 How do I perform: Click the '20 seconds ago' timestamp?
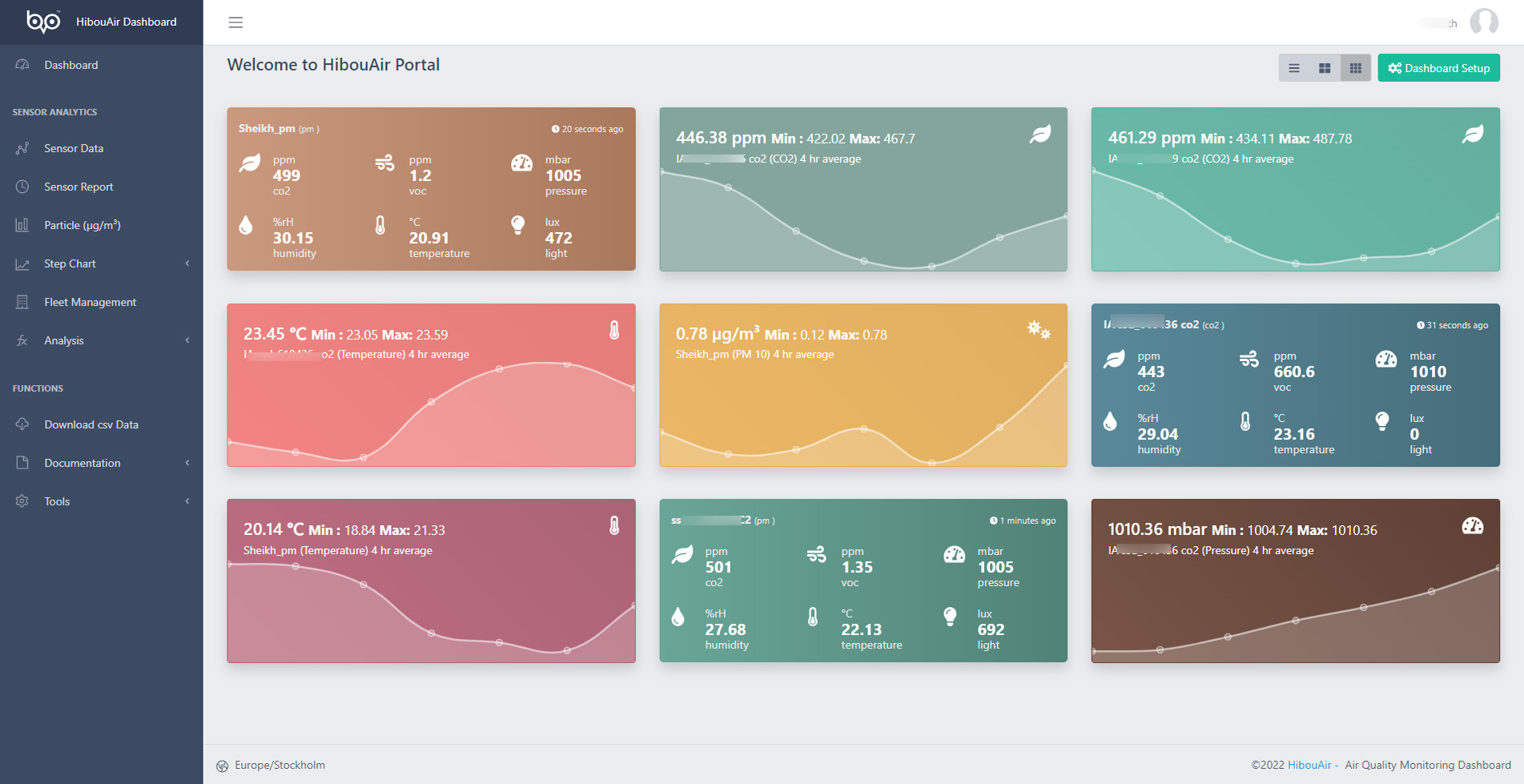587,129
